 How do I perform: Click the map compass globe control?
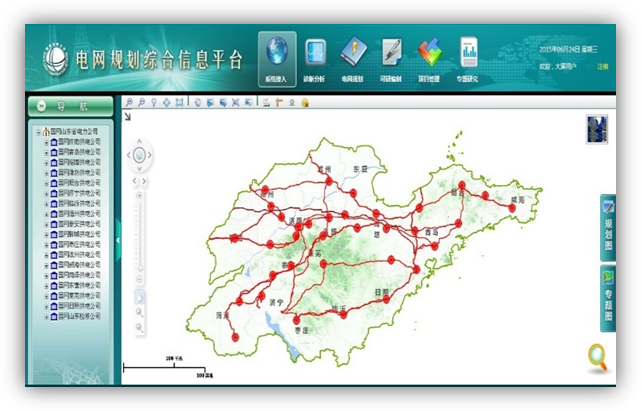pyautogui.click(x=139, y=155)
